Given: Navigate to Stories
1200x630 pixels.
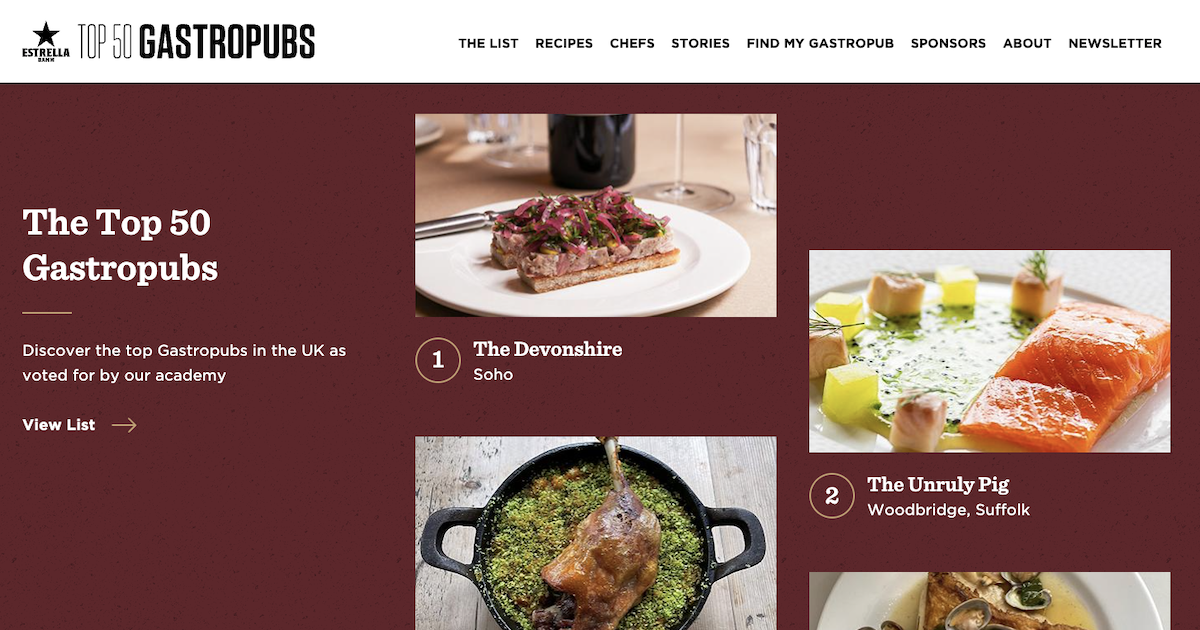Looking at the screenshot, I should (x=700, y=43).
